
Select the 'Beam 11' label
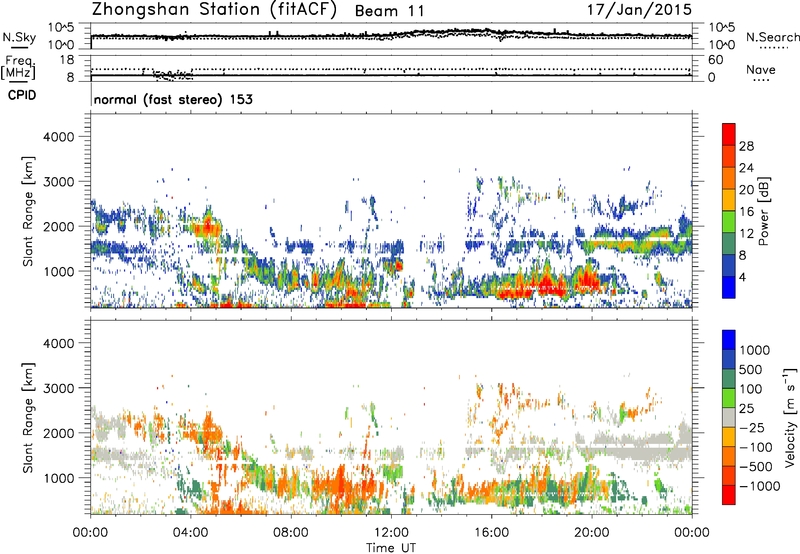click(x=389, y=11)
